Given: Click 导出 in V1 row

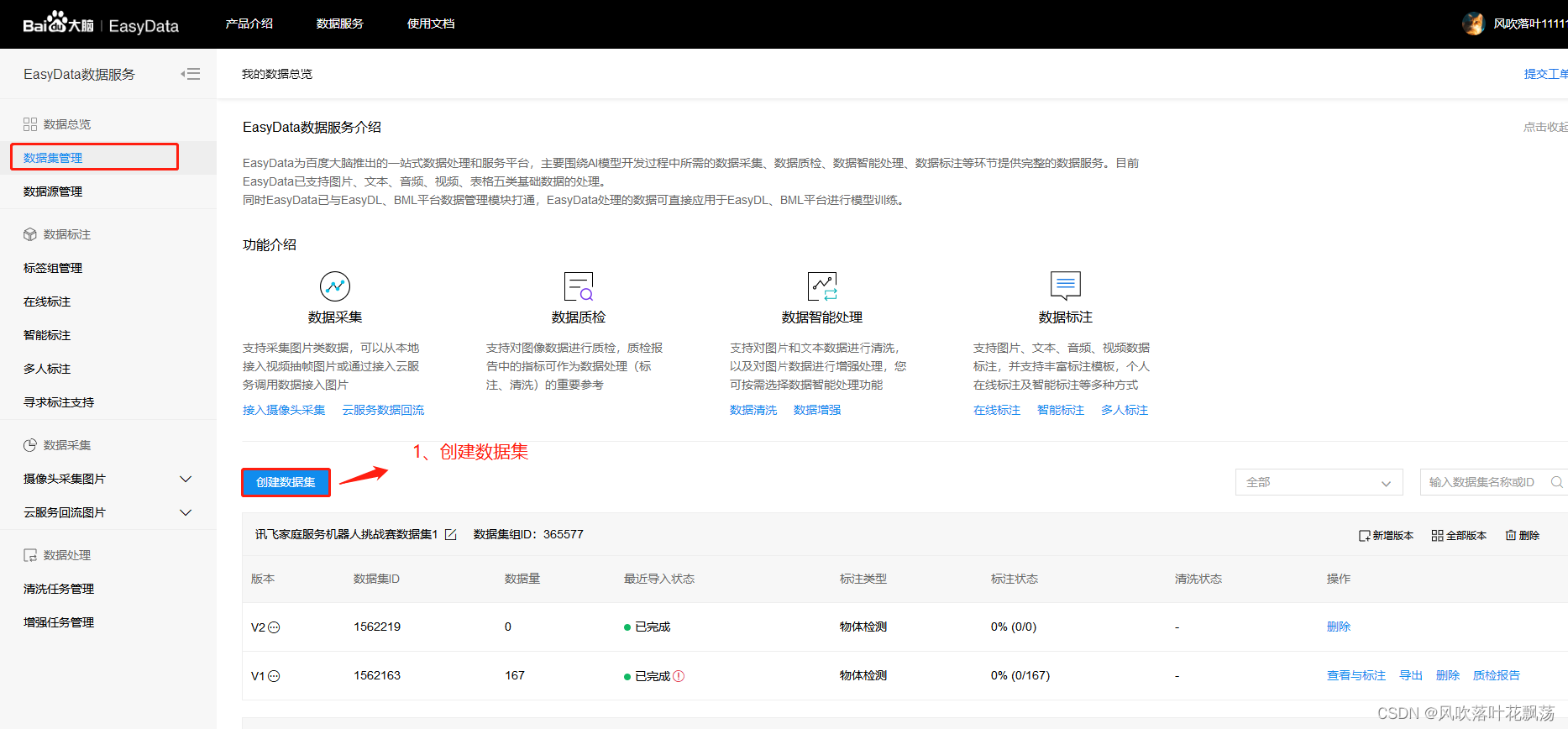Looking at the screenshot, I should click(x=1411, y=675).
